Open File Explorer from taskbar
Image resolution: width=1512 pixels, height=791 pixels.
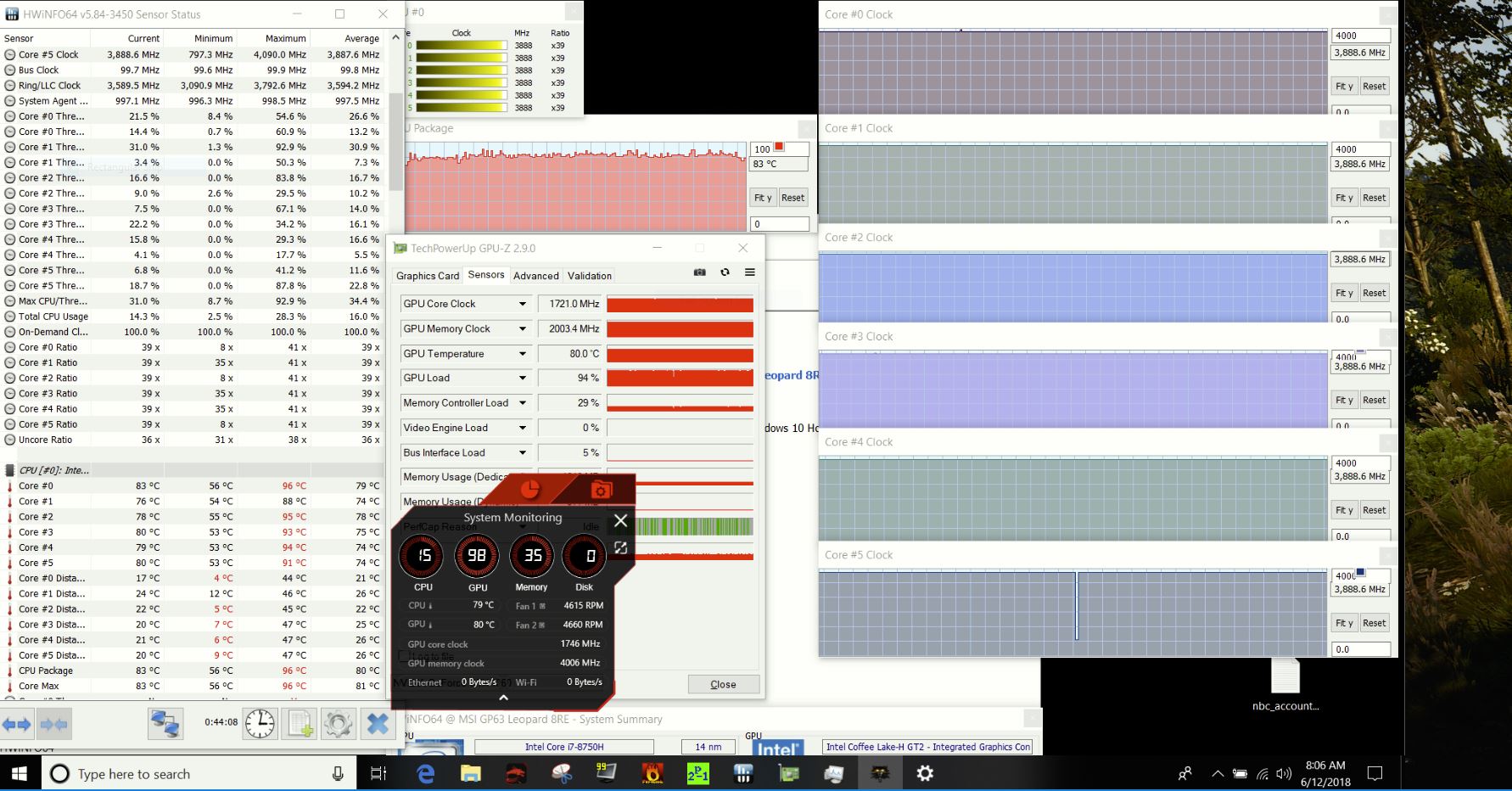[x=470, y=773]
